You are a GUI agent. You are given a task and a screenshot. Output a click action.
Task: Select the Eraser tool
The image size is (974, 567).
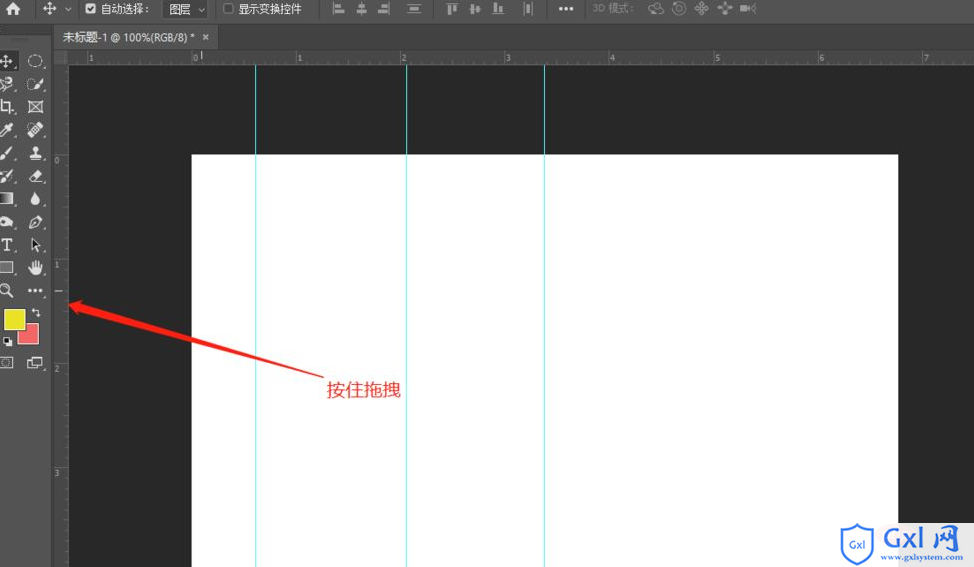coord(35,176)
